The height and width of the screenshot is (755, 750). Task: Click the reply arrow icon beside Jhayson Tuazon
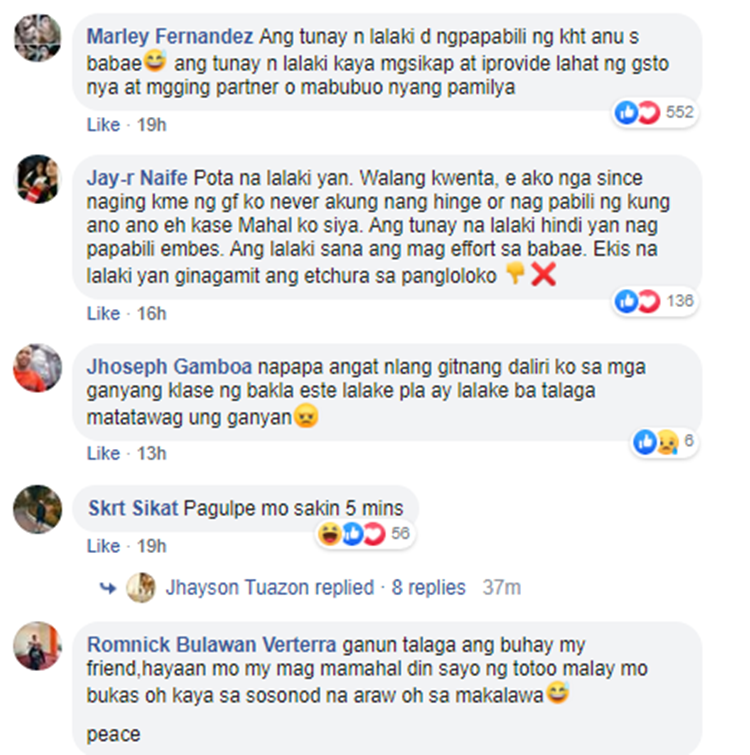(x=108, y=588)
